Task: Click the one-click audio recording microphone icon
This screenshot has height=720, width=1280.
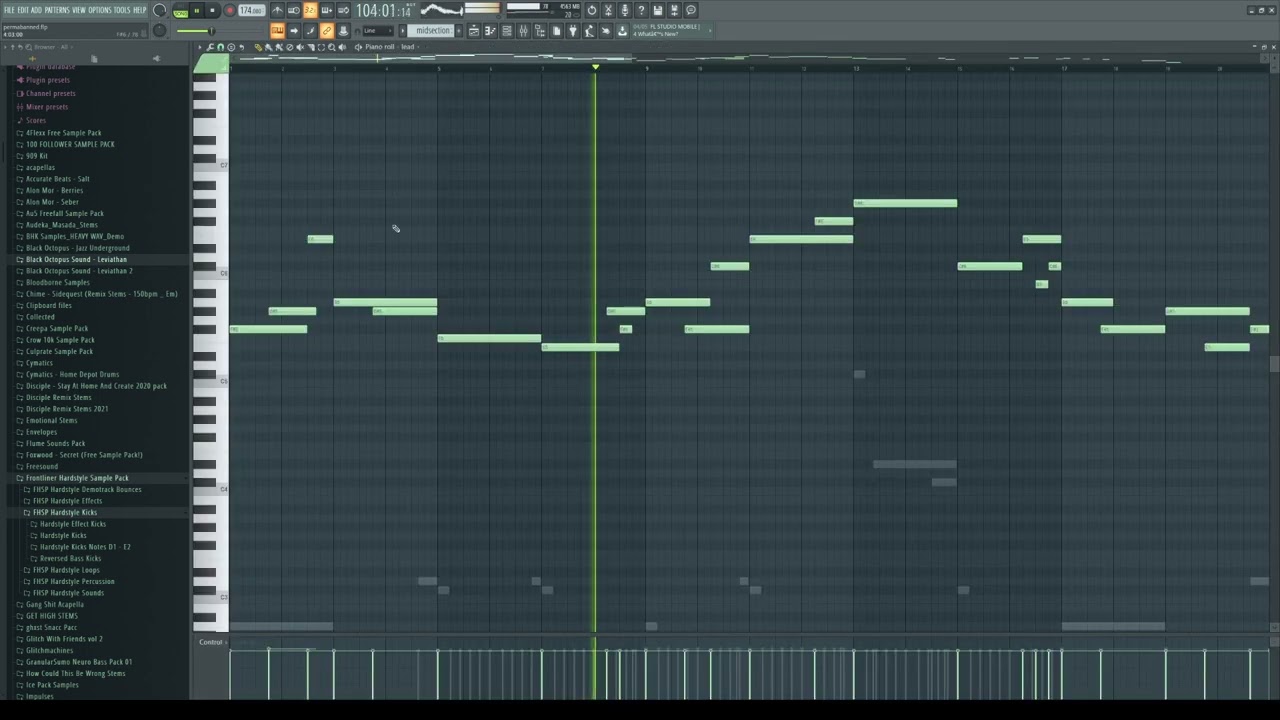Action: coord(624,10)
